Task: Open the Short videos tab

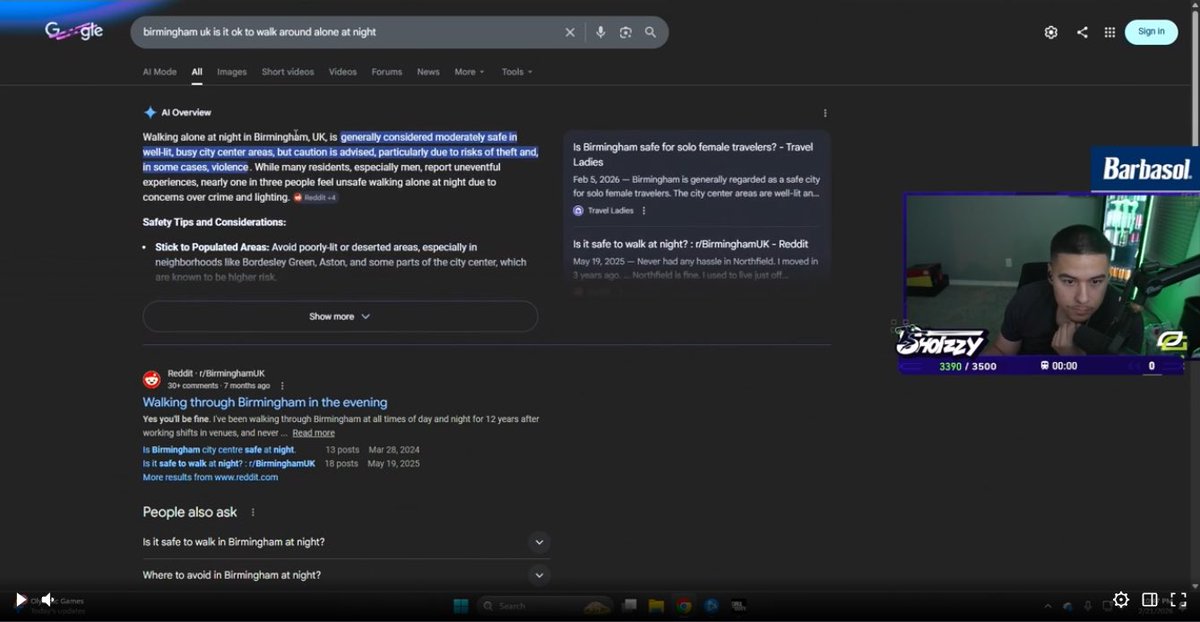Action: pyautogui.click(x=288, y=72)
